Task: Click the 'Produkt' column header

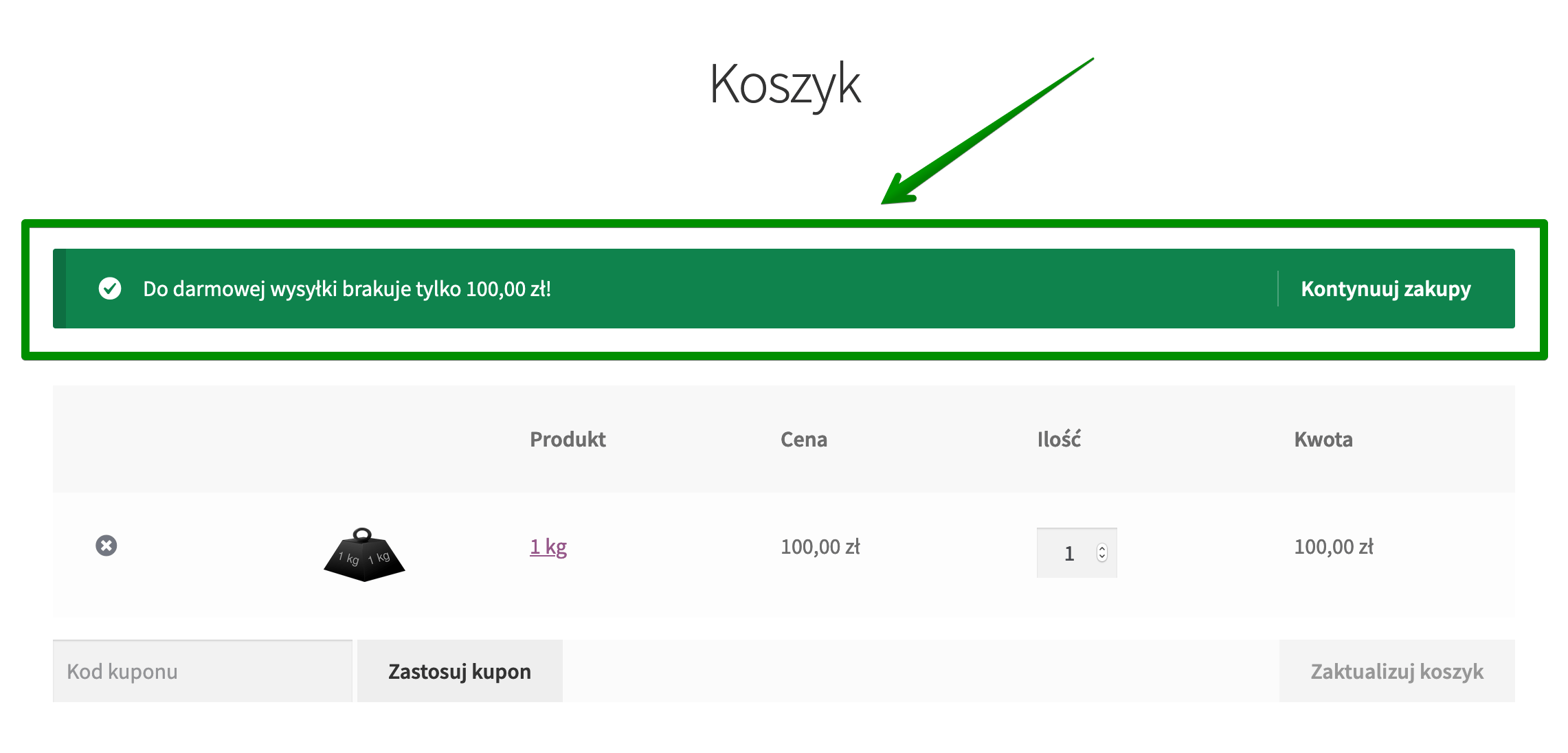Action: pyautogui.click(x=568, y=440)
